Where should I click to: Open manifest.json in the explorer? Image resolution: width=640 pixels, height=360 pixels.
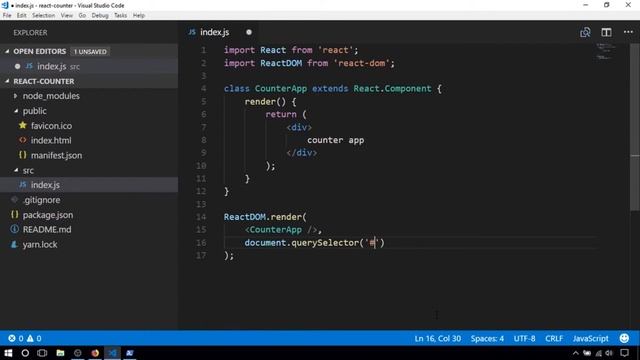tap(89, 155)
